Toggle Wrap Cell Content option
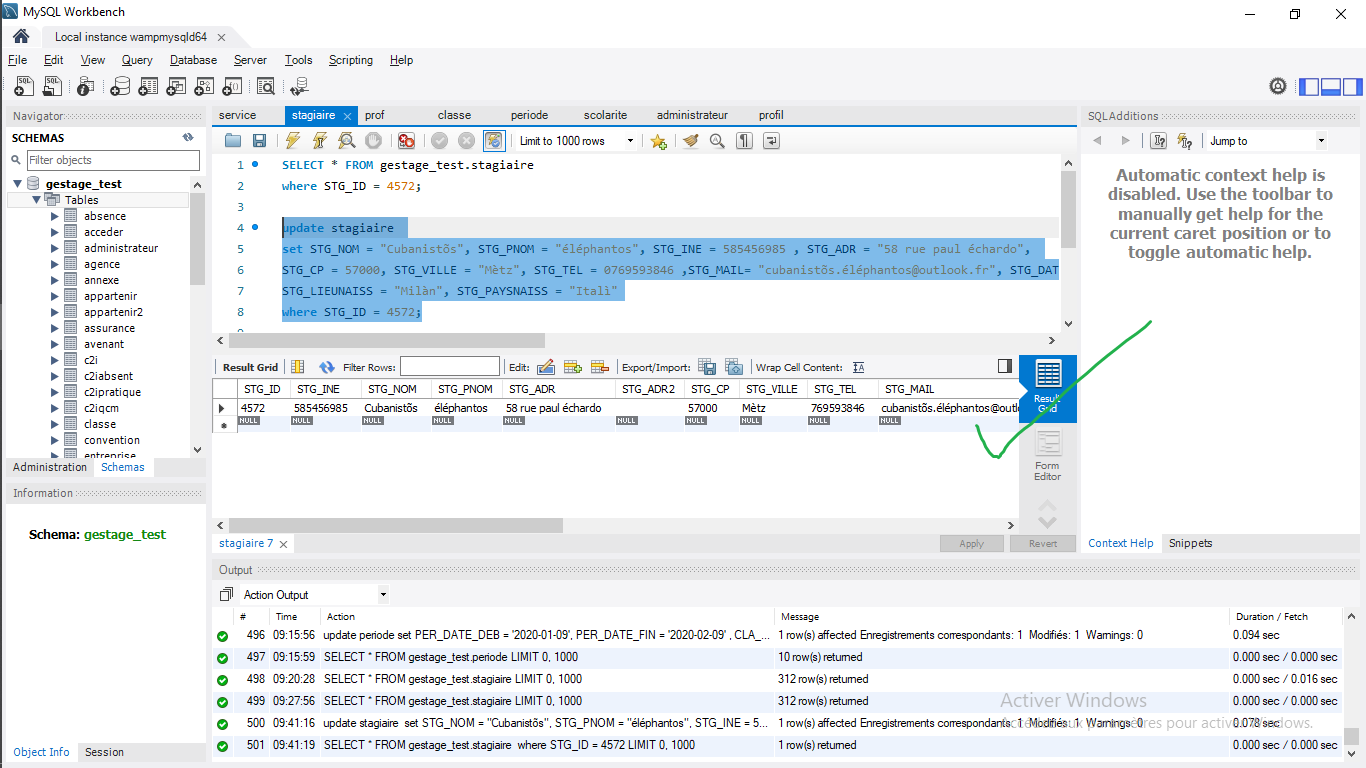This screenshot has height=768, width=1366. click(x=858, y=367)
